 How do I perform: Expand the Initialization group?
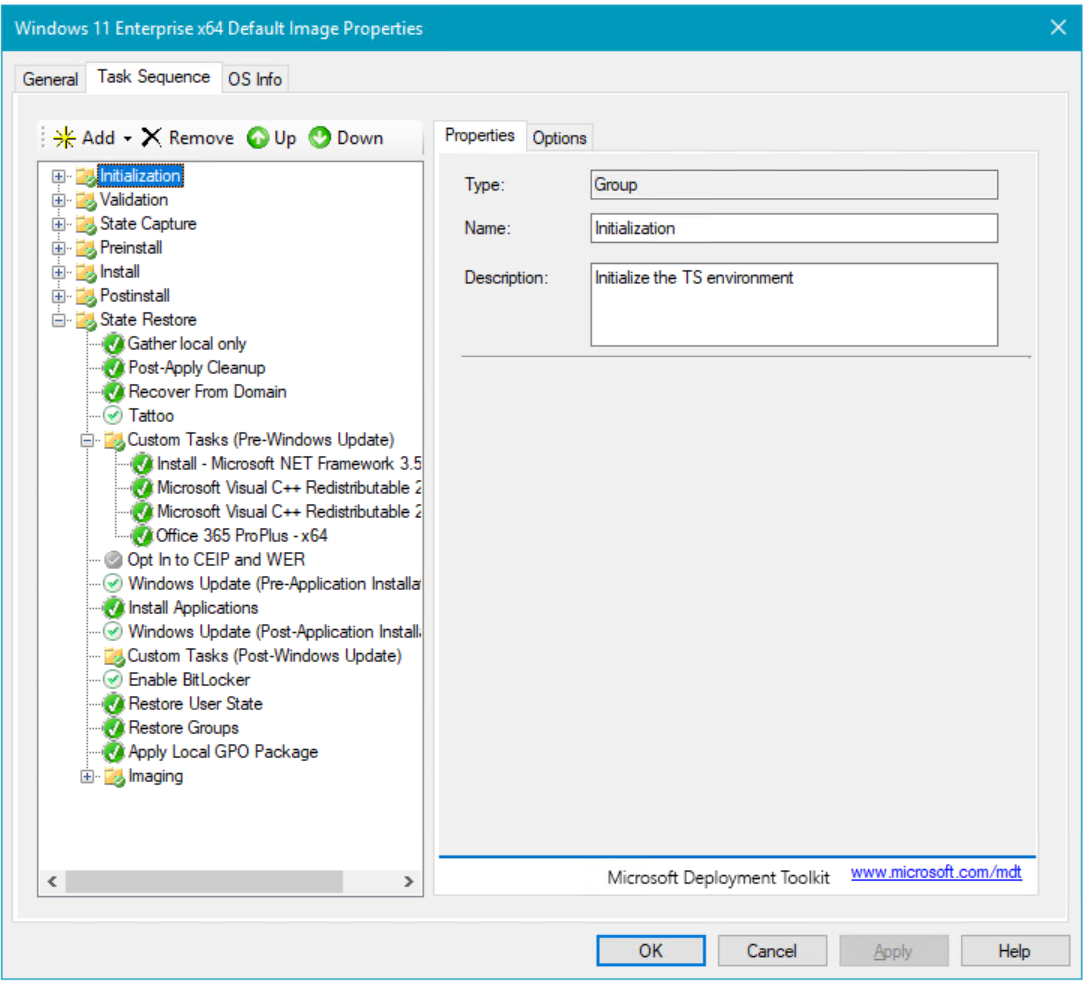click(x=58, y=176)
